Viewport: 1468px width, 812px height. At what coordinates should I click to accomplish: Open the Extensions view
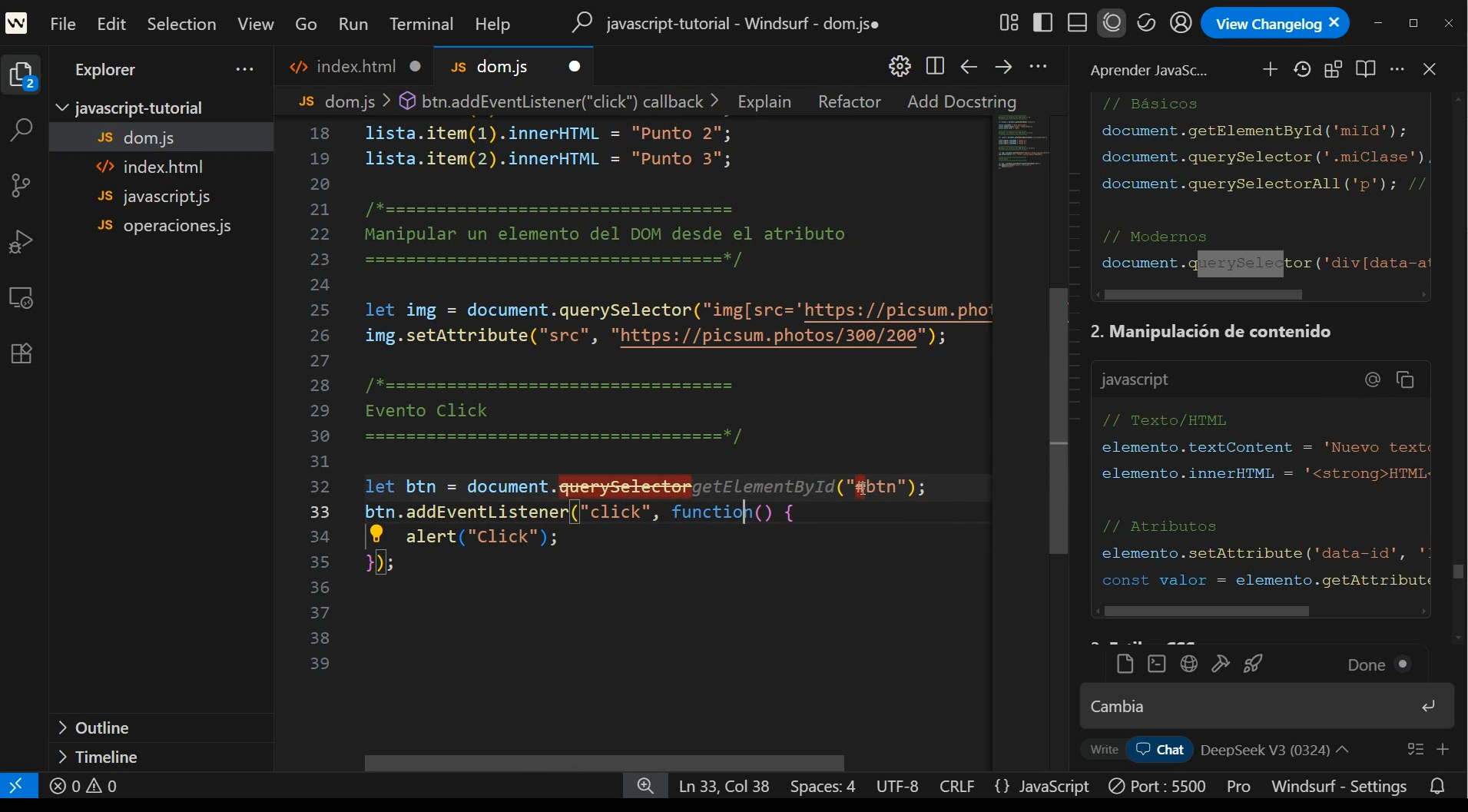[x=22, y=353]
